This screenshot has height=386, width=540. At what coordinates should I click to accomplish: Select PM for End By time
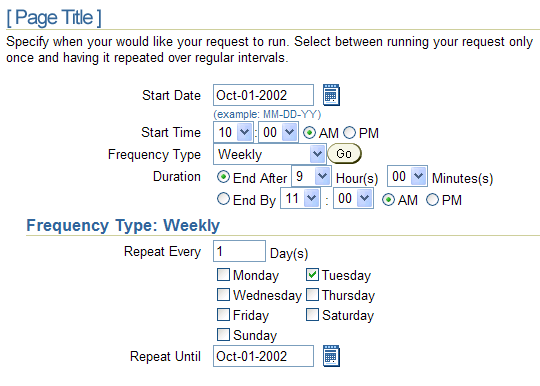click(432, 200)
